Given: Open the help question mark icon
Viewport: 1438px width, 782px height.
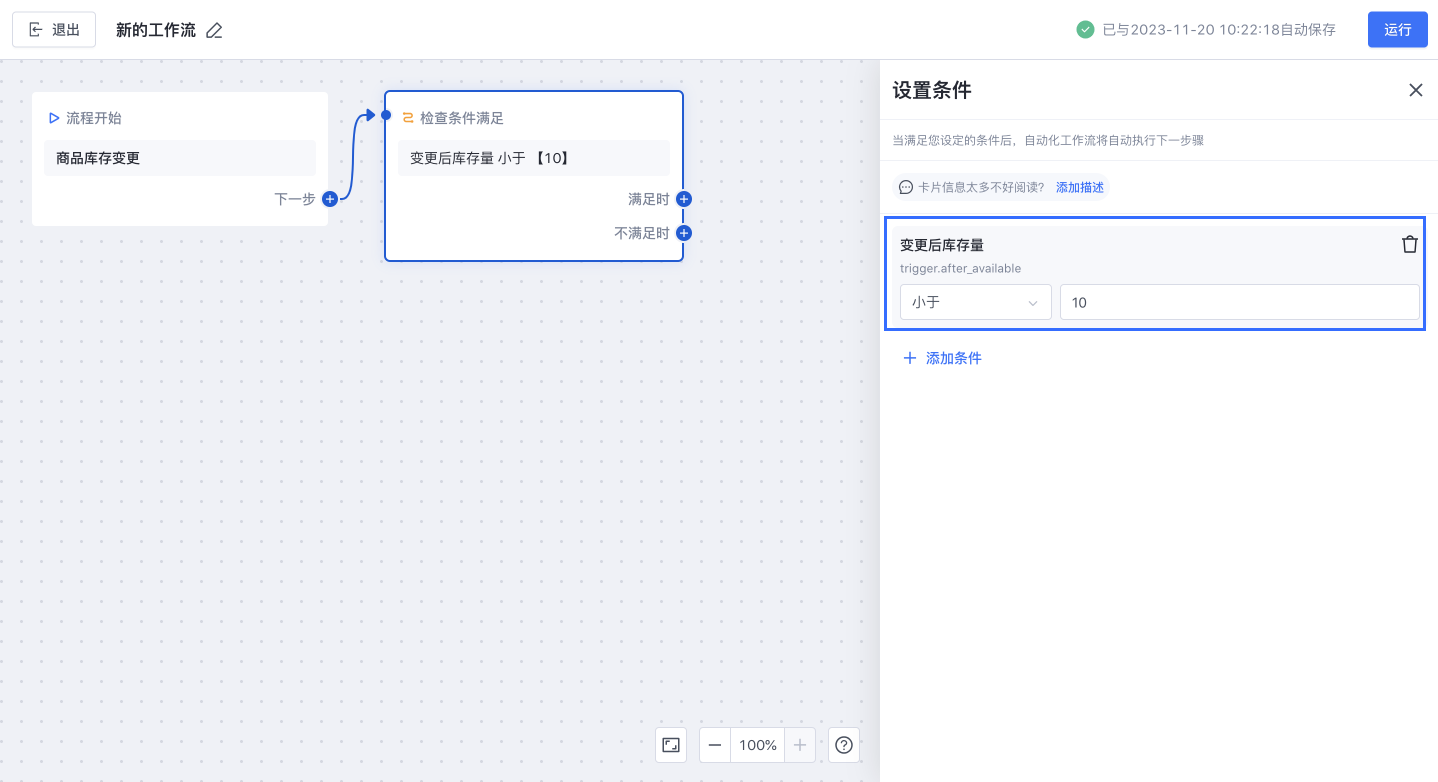Looking at the screenshot, I should [x=844, y=745].
